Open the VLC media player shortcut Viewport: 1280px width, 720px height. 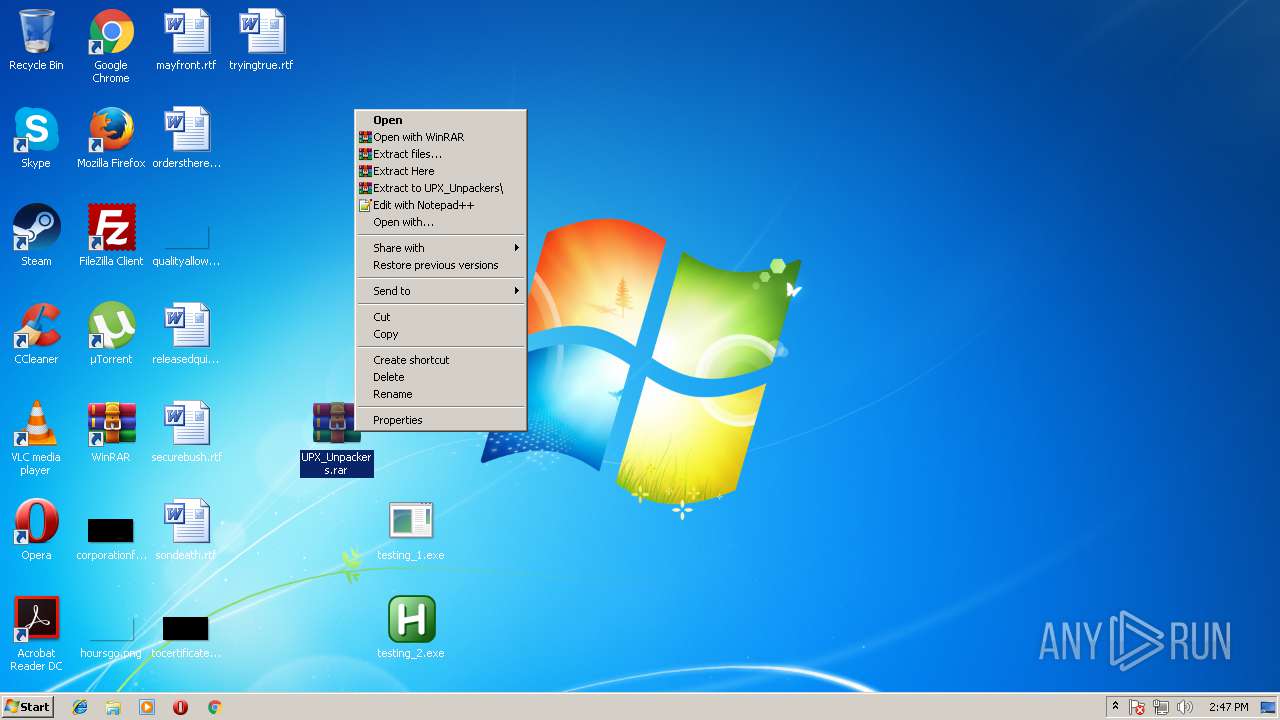[x=36, y=438]
